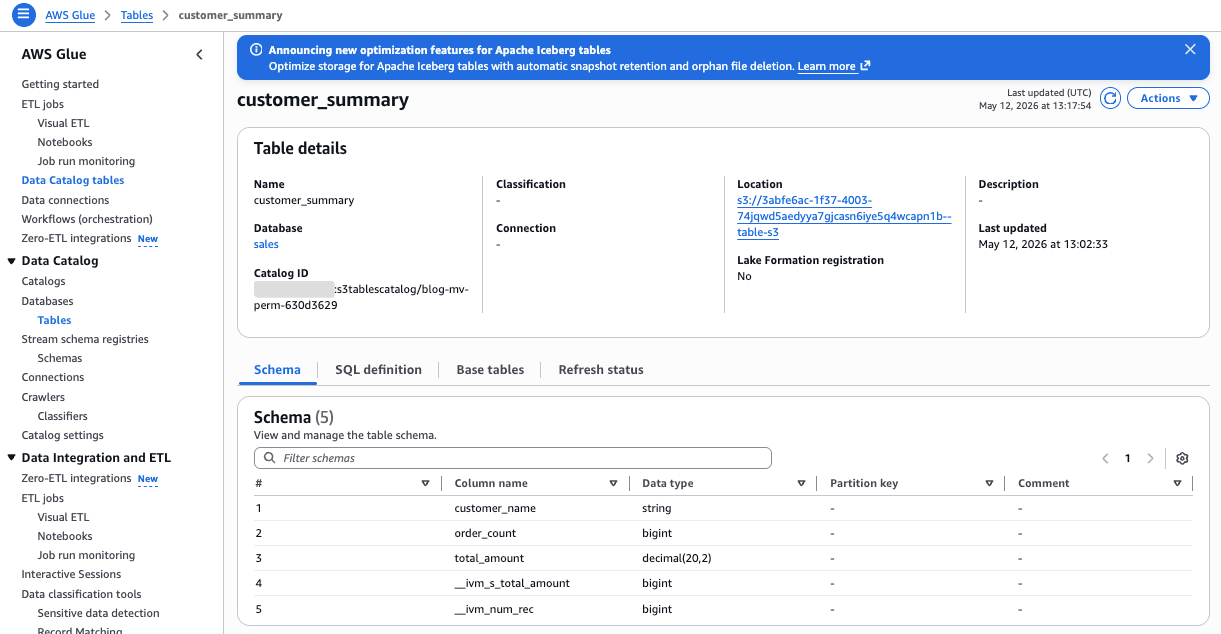Open Interactive Sessions in sidebar
The height and width of the screenshot is (634, 1221).
point(71,574)
